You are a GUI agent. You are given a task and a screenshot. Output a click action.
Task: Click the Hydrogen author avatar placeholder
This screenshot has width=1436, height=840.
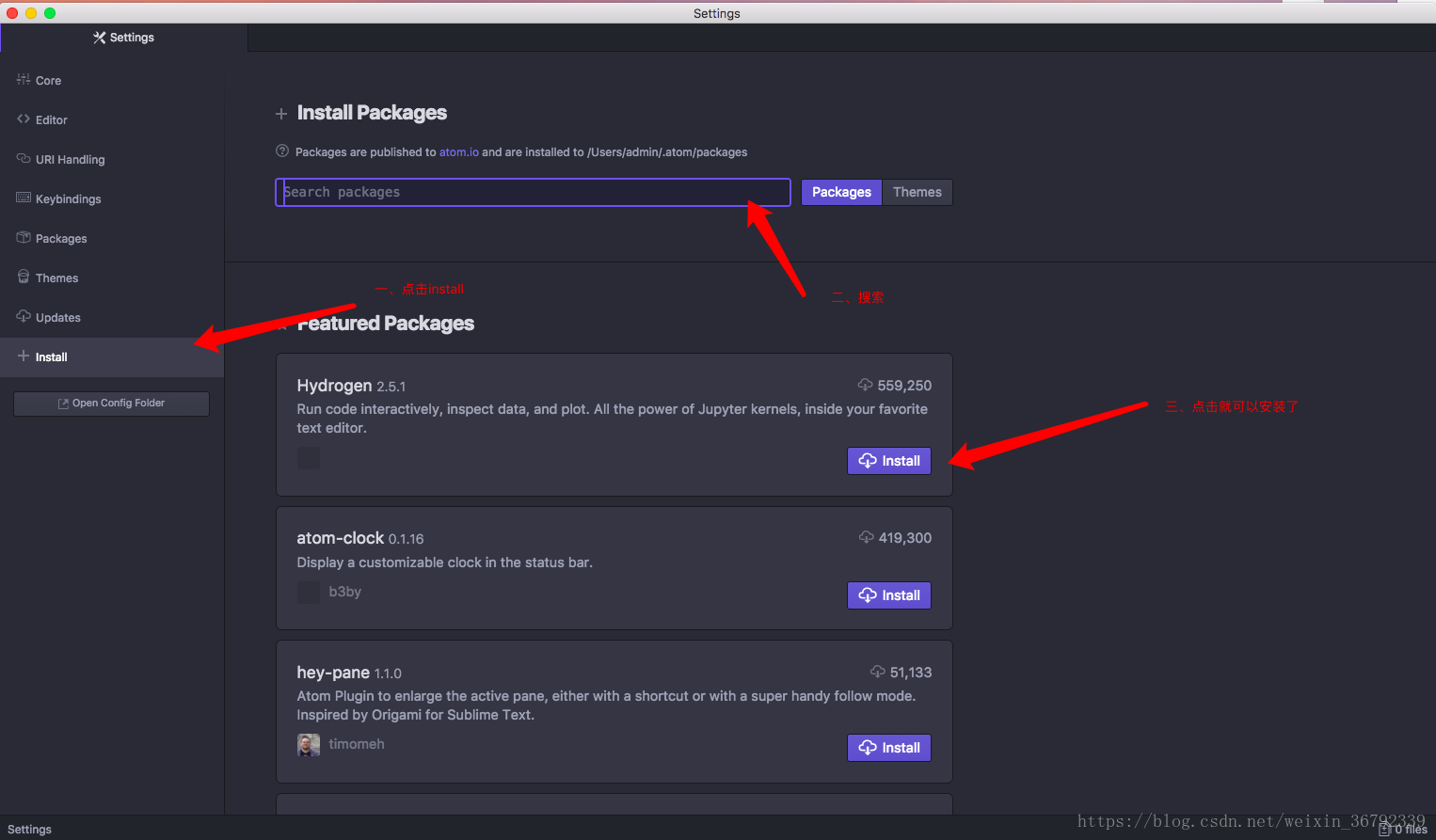(309, 458)
